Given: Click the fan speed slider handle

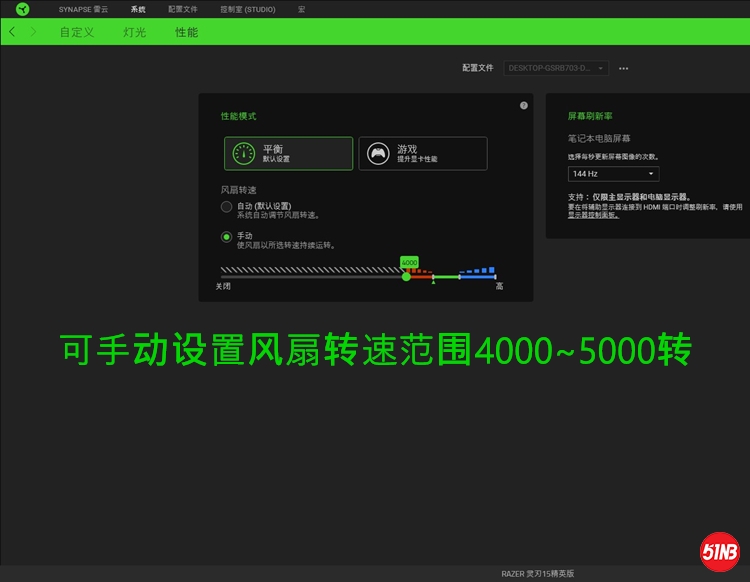Looking at the screenshot, I should 406,276.
